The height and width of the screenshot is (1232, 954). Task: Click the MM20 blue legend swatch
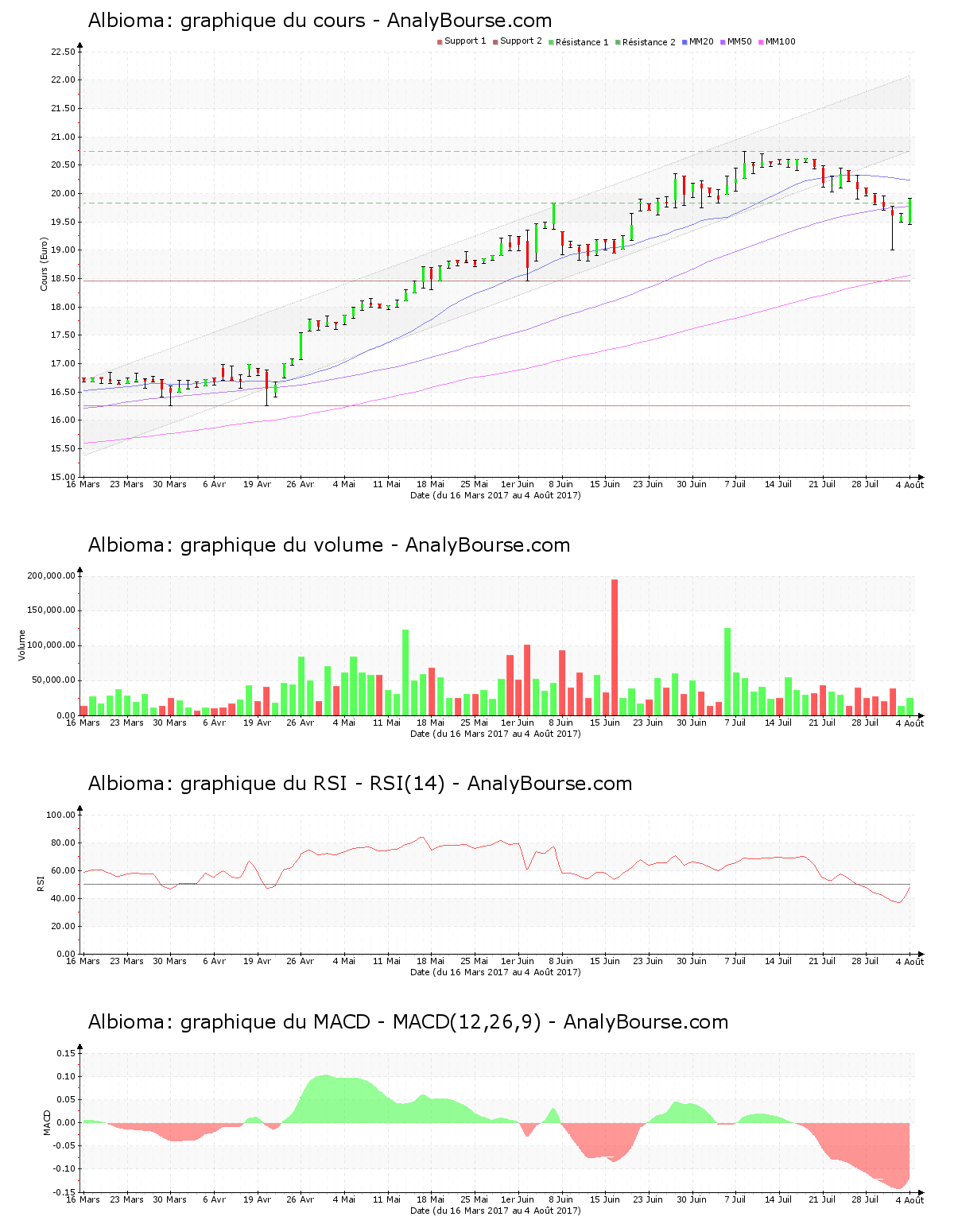[684, 42]
